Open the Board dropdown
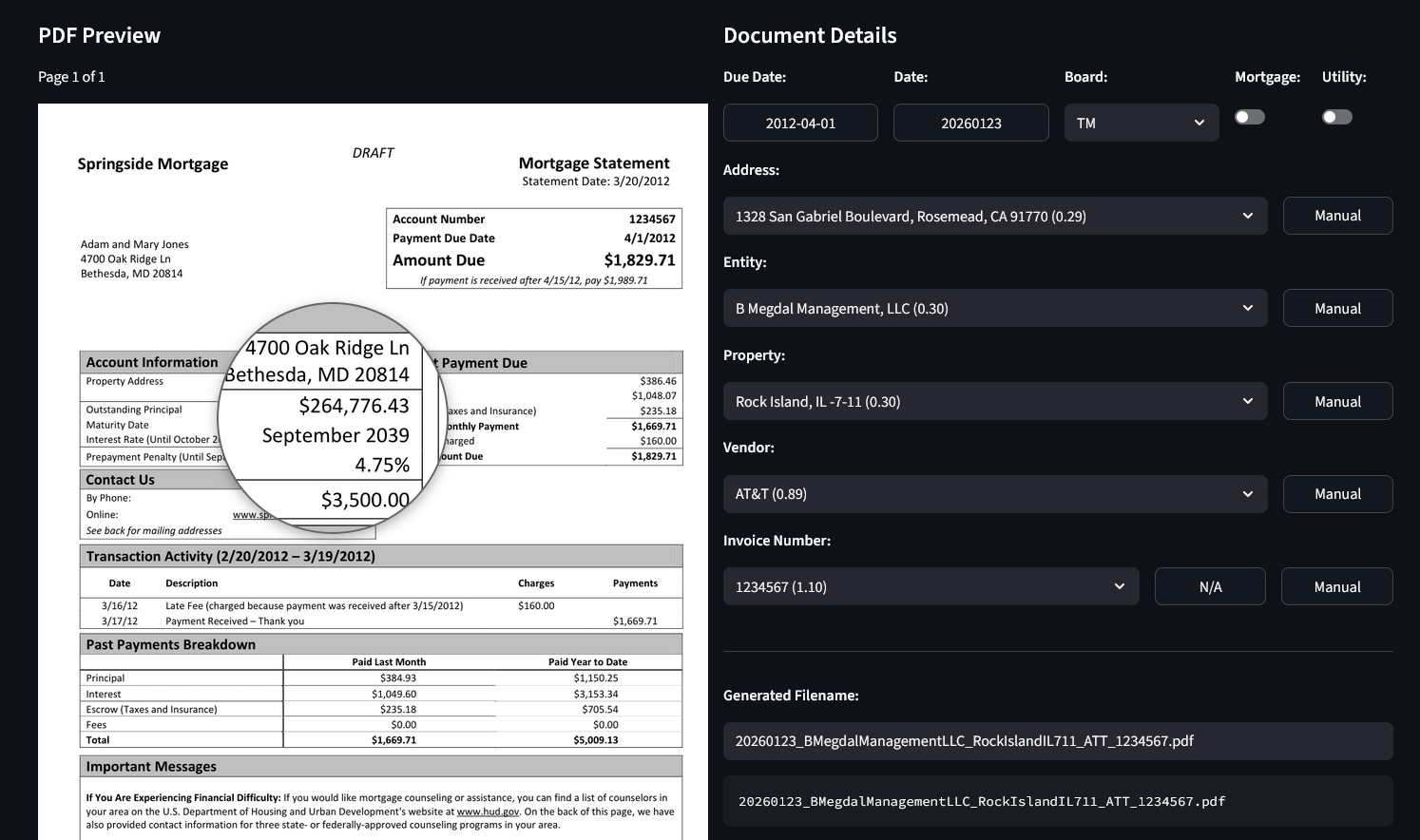Viewport: 1420px width, 840px height. tap(1140, 122)
